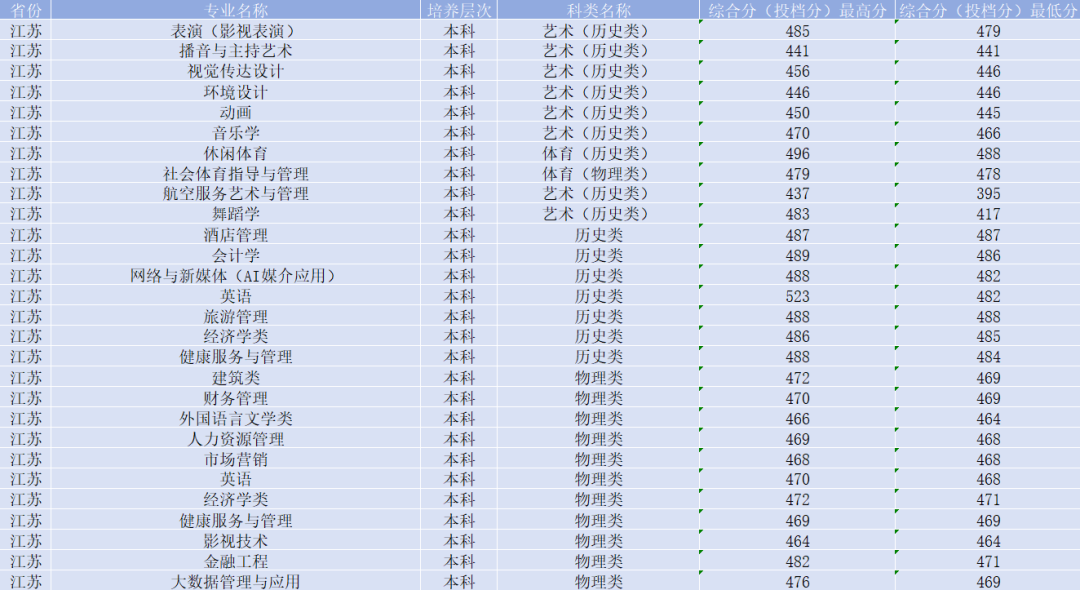The height and width of the screenshot is (590, 1080).
Task: Click the 音乐学 cell
Action: [x=236, y=133]
